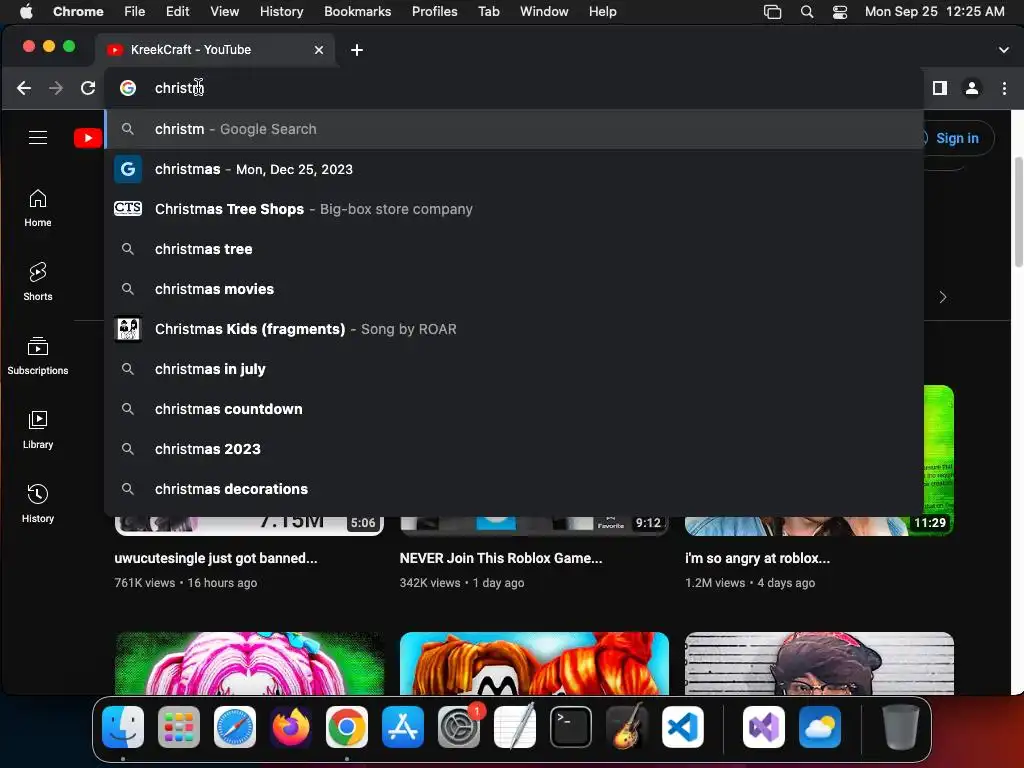Select 'christmas countdown' suggestion

[x=514, y=409]
